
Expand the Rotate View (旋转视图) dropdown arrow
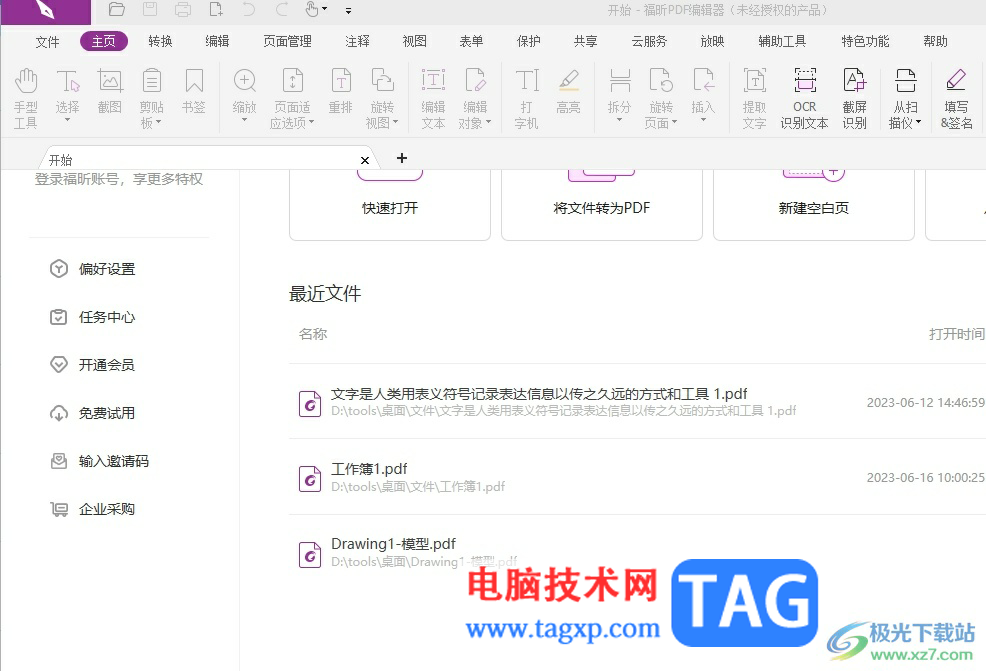tap(396, 123)
